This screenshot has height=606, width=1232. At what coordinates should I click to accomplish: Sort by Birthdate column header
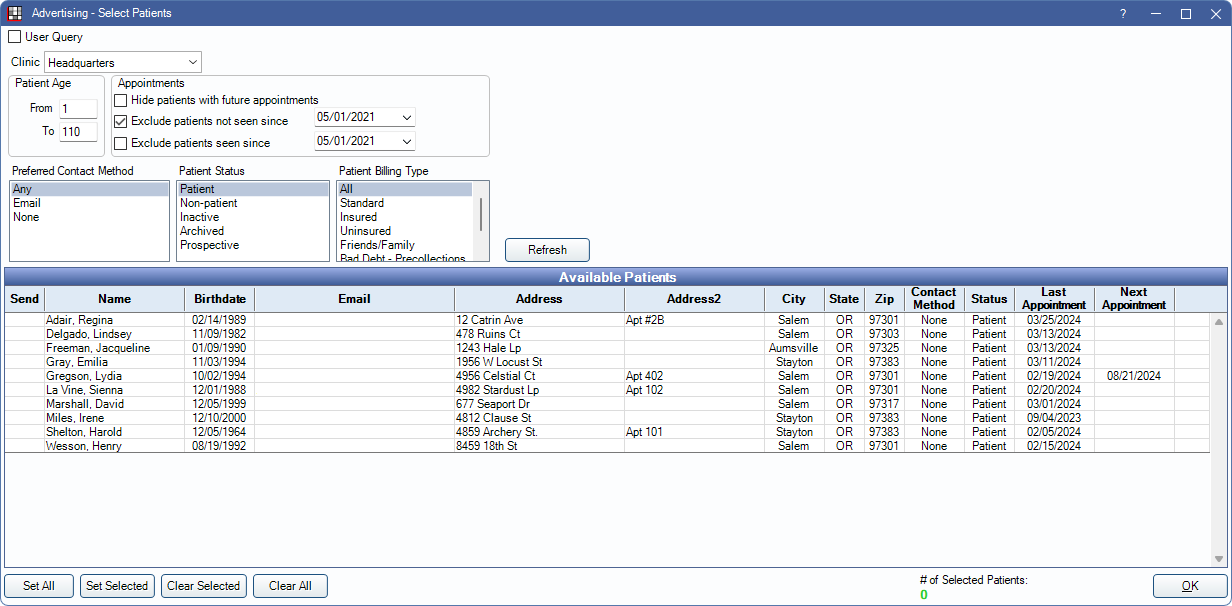[219, 299]
